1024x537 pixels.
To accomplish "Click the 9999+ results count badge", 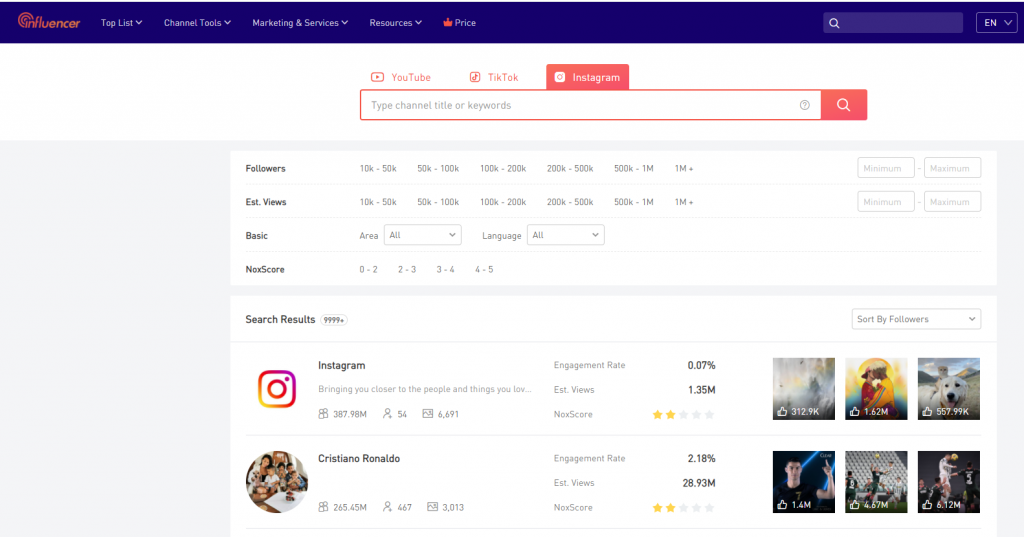I will click(334, 320).
